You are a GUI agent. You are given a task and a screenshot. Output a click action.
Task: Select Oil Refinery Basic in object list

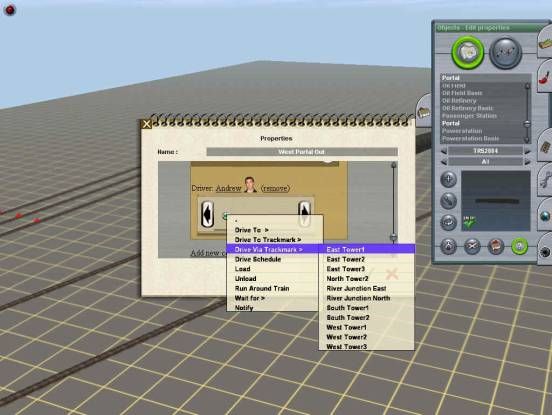[x=468, y=108]
